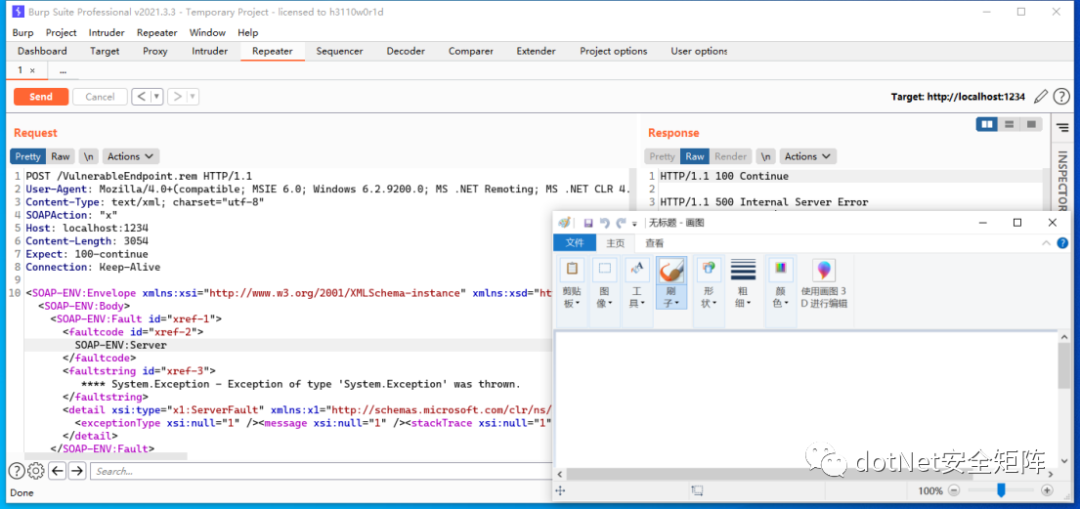
Task: Open the Project menu in menu bar
Action: [x=61, y=32]
